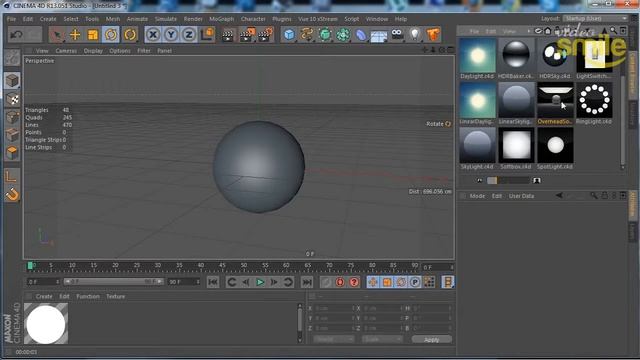Open the Layout dropdown

pos(595,19)
